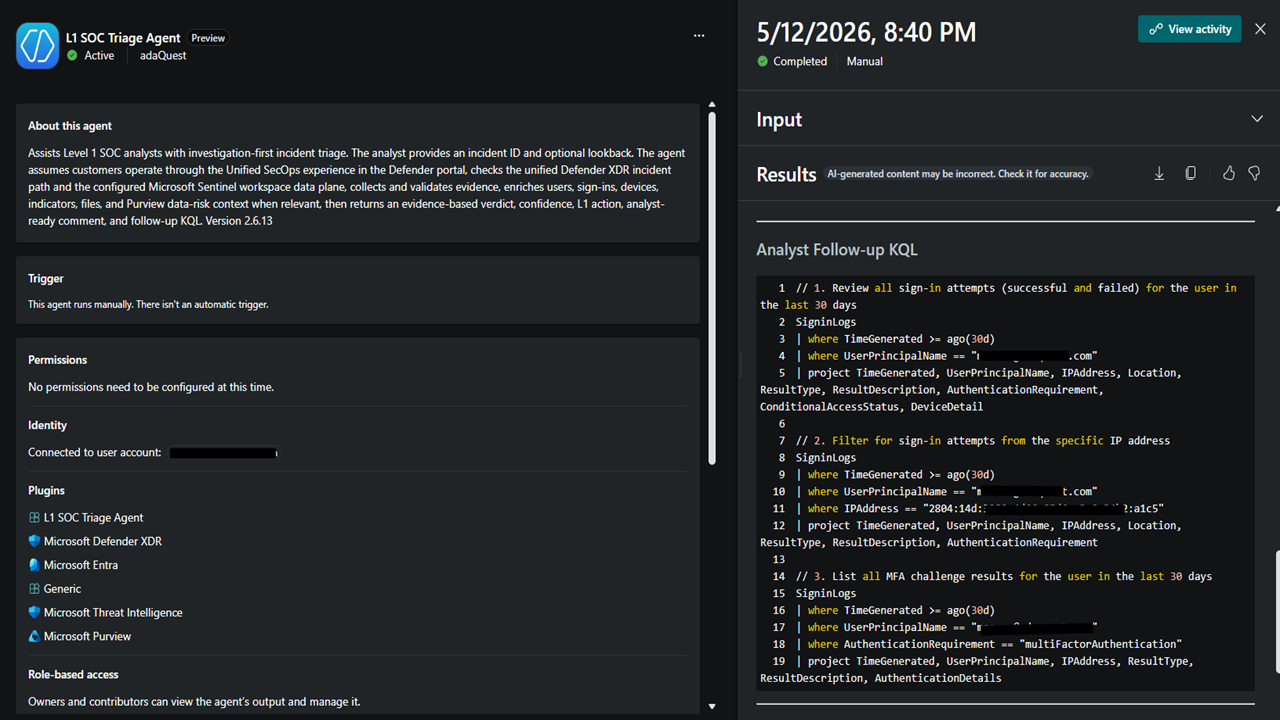This screenshot has width=1280, height=720.
Task: Click the AI-generated content disclaimer badge
Action: click(x=957, y=174)
